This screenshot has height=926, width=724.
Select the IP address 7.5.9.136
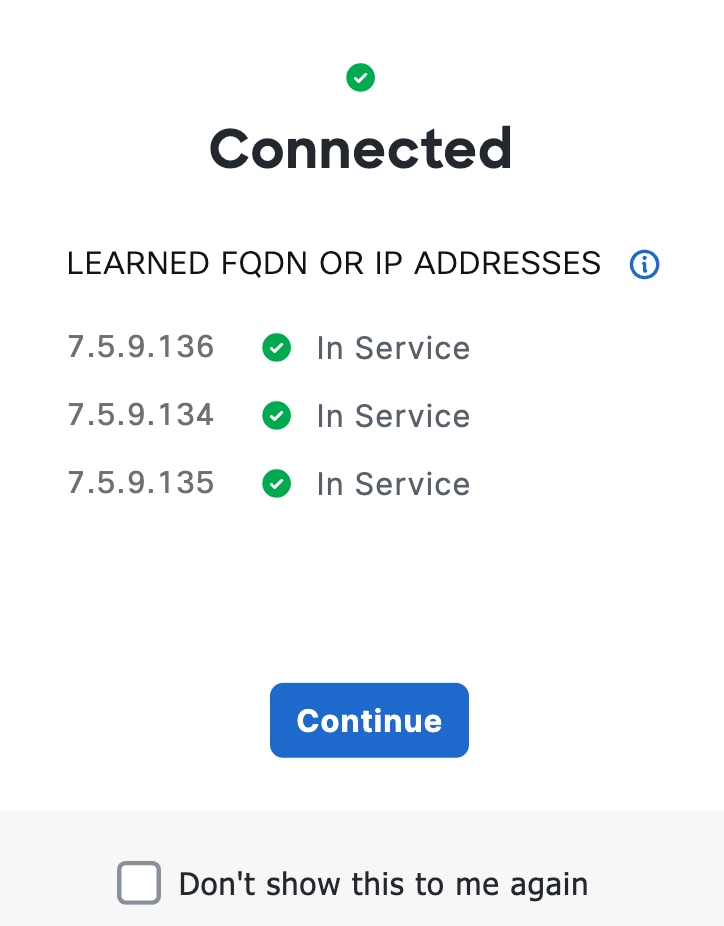point(140,347)
